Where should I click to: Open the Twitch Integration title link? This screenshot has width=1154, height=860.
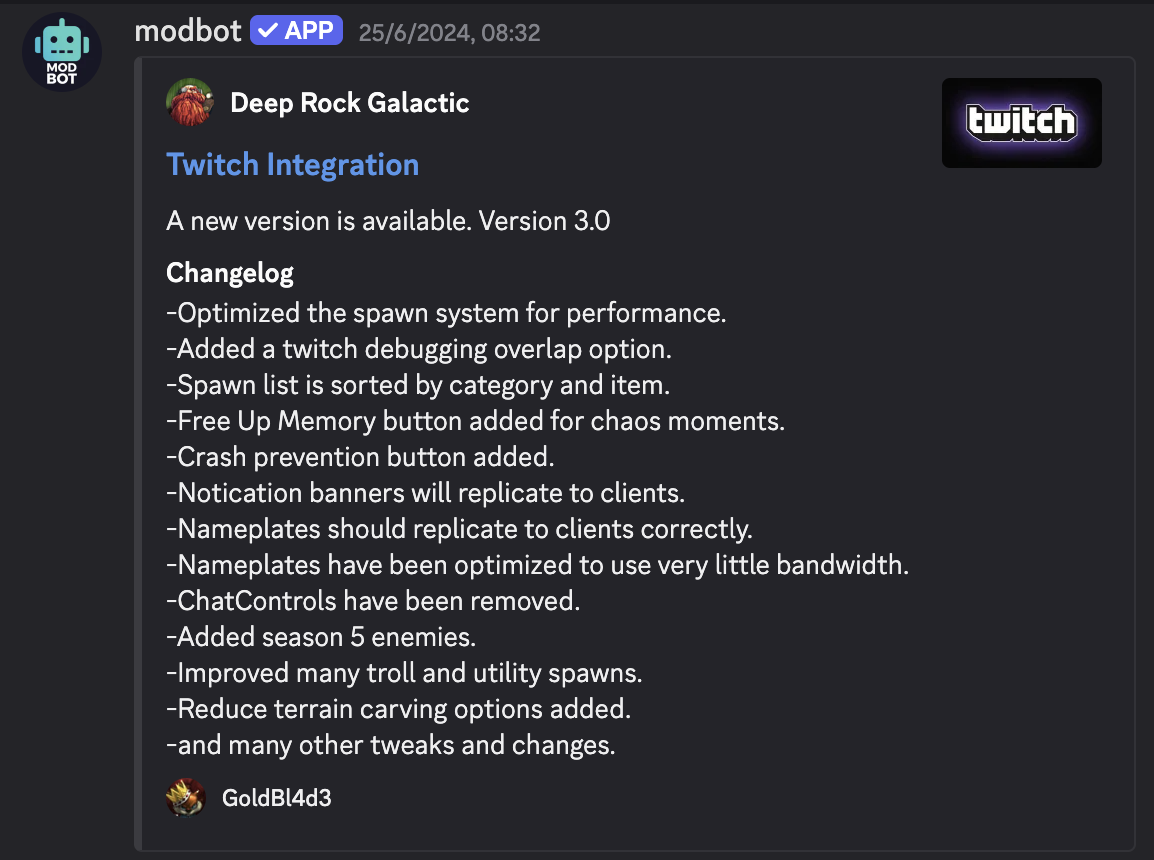click(292, 164)
